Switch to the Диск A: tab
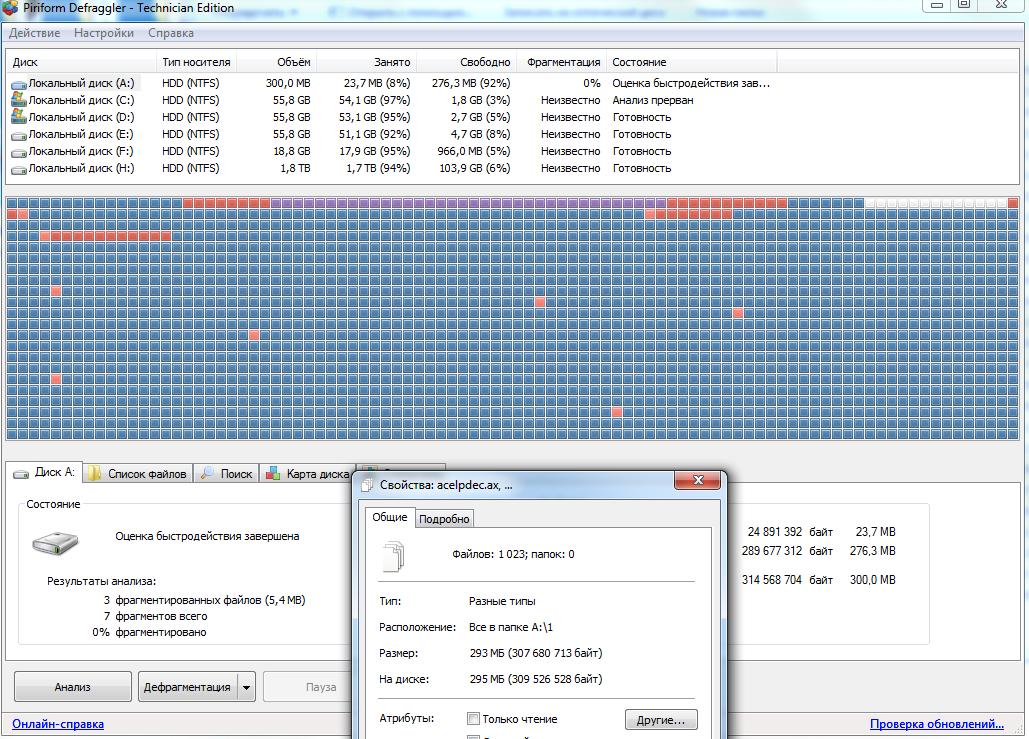 (44, 473)
